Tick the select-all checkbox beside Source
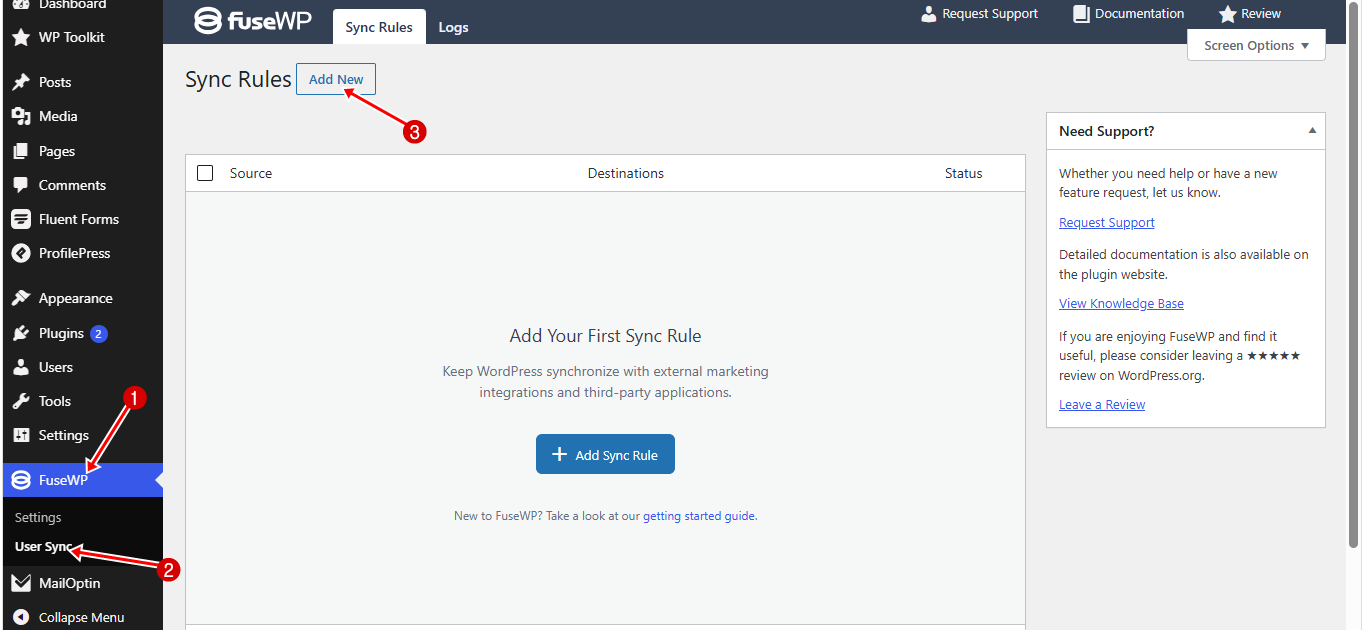 (x=205, y=173)
